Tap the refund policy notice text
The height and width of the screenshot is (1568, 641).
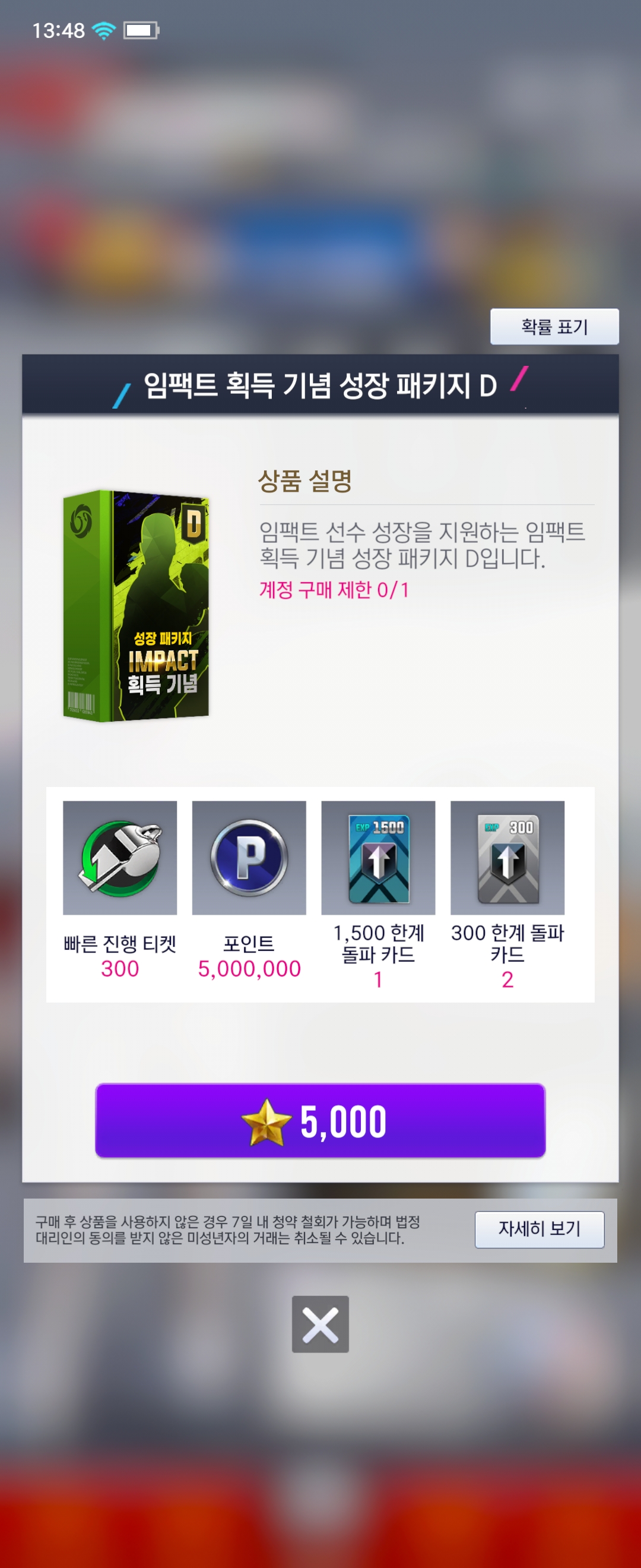228,1230
